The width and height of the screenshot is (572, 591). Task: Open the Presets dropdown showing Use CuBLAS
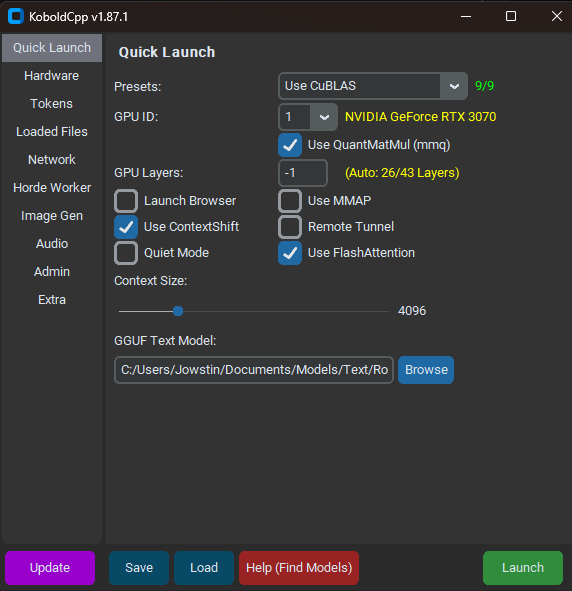tap(373, 86)
